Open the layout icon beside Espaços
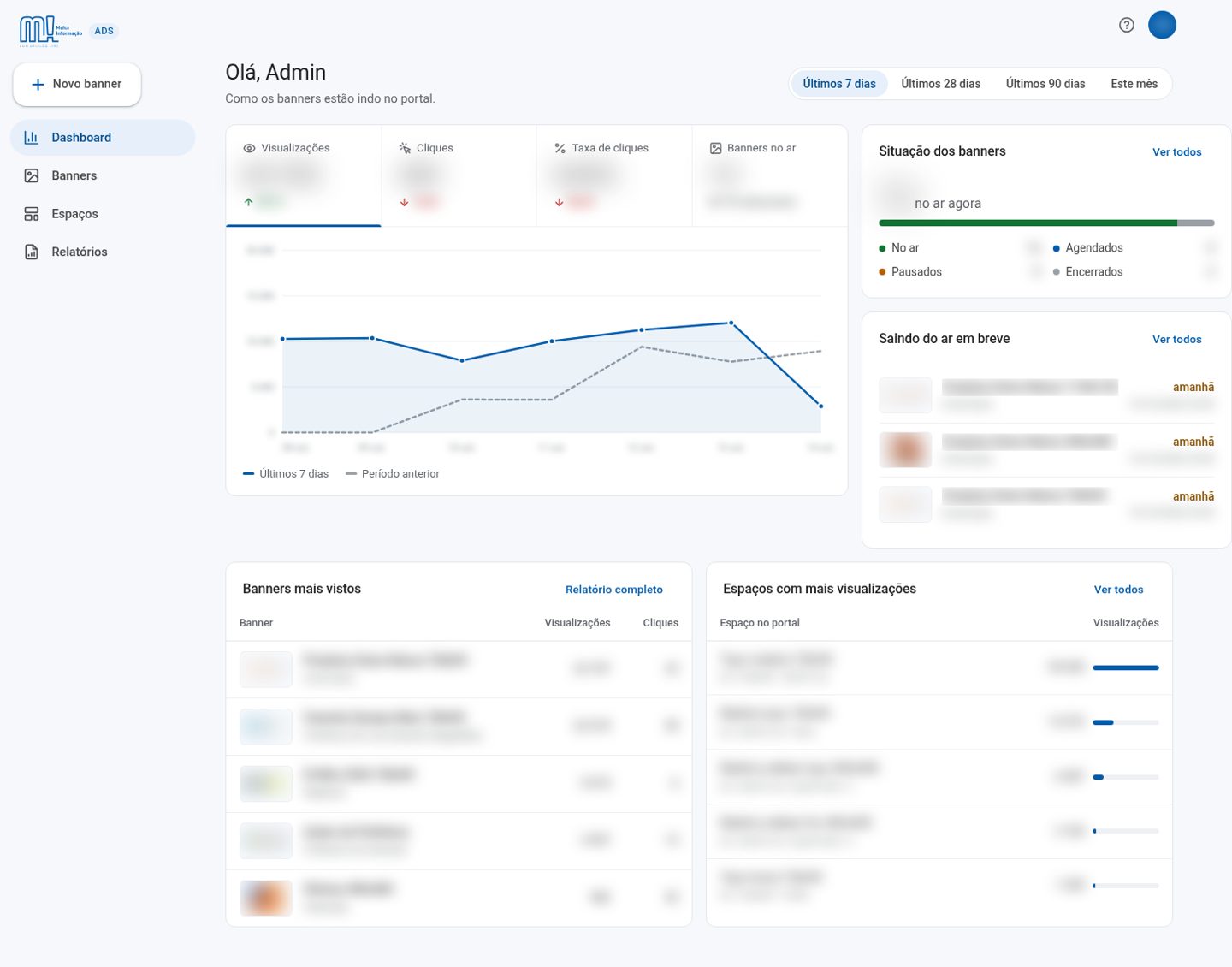Image resolution: width=1232 pixels, height=967 pixels. tap(32, 214)
